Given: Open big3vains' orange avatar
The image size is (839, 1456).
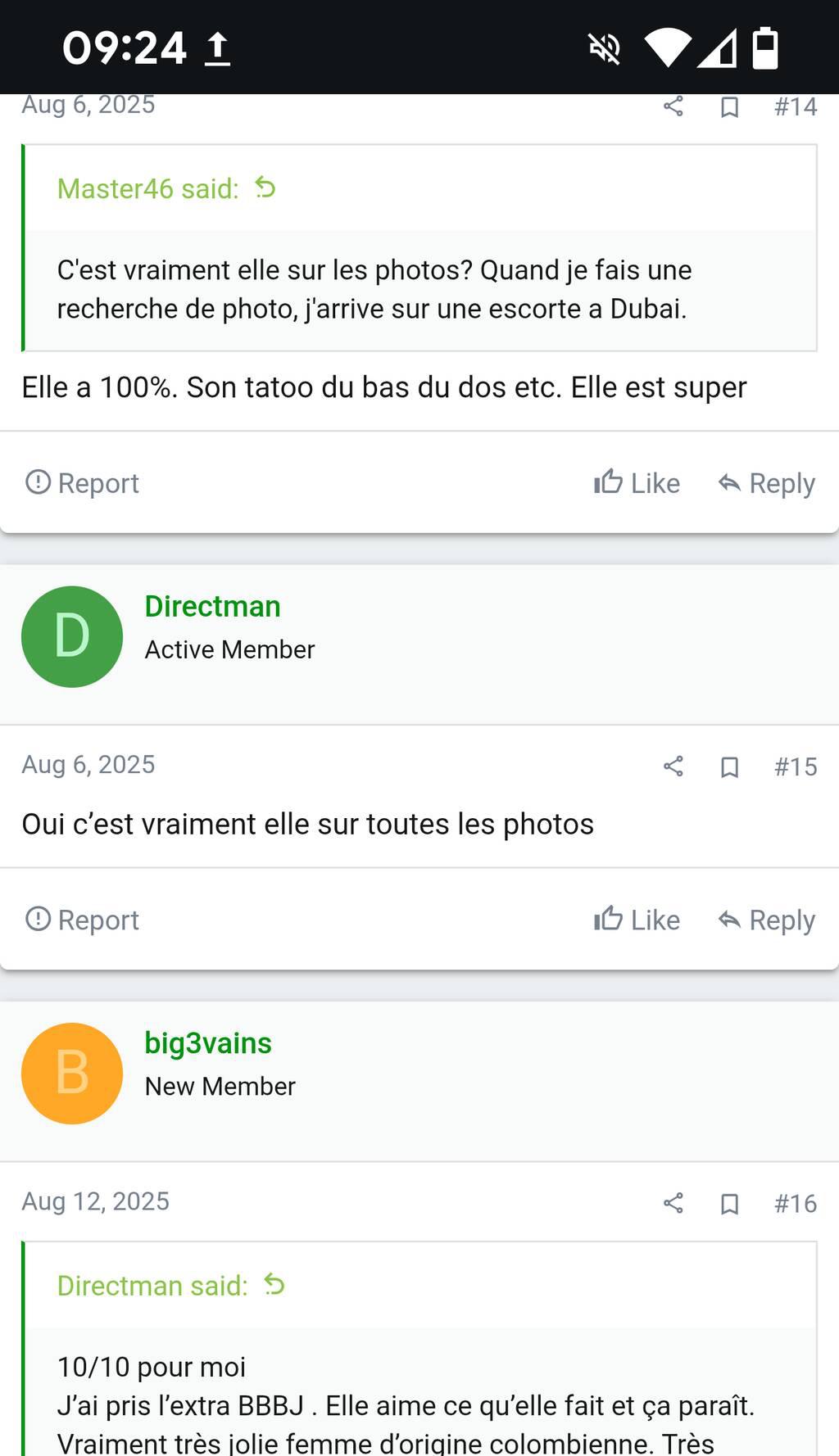Looking at the screenshot, I should click(72, 1073).
